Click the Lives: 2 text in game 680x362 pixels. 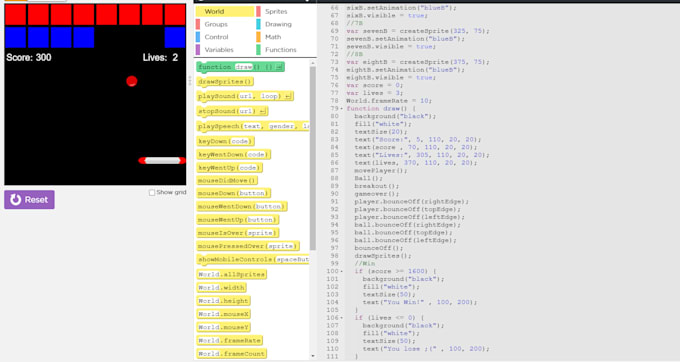pos(160,58)
